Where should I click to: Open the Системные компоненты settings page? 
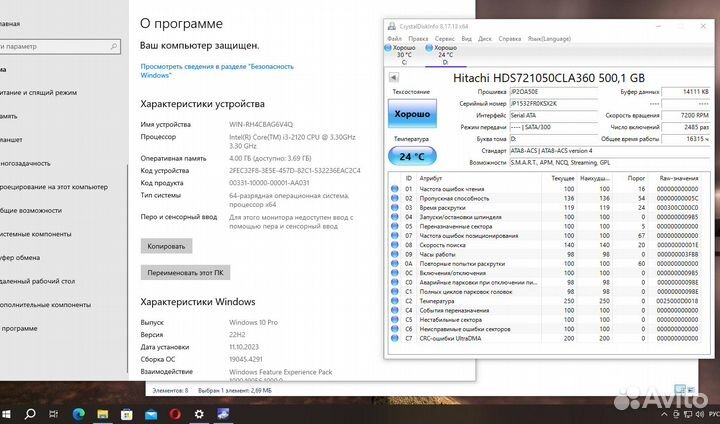pos(36,234)
